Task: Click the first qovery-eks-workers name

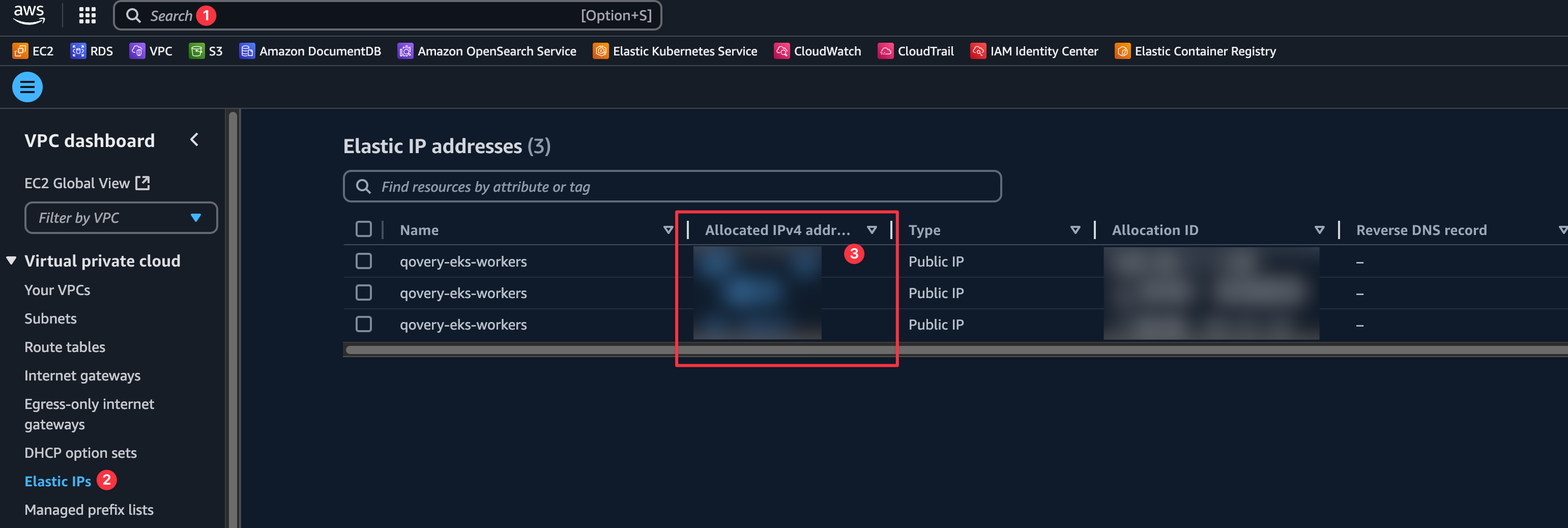Action: 463,261
